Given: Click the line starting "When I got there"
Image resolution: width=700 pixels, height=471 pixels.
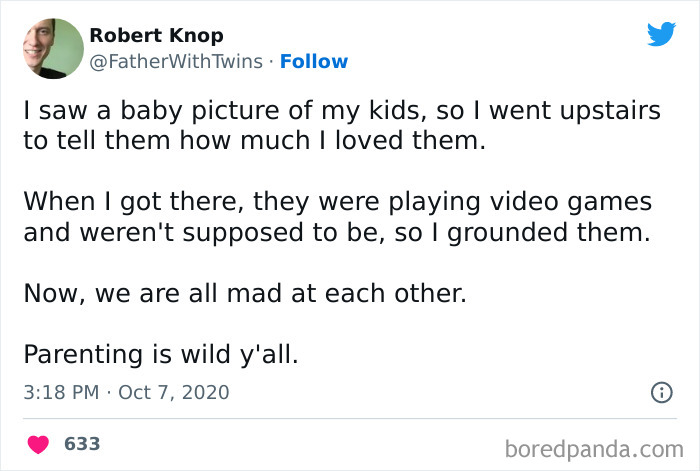Looking at the screenshot, I should point(337,202).
